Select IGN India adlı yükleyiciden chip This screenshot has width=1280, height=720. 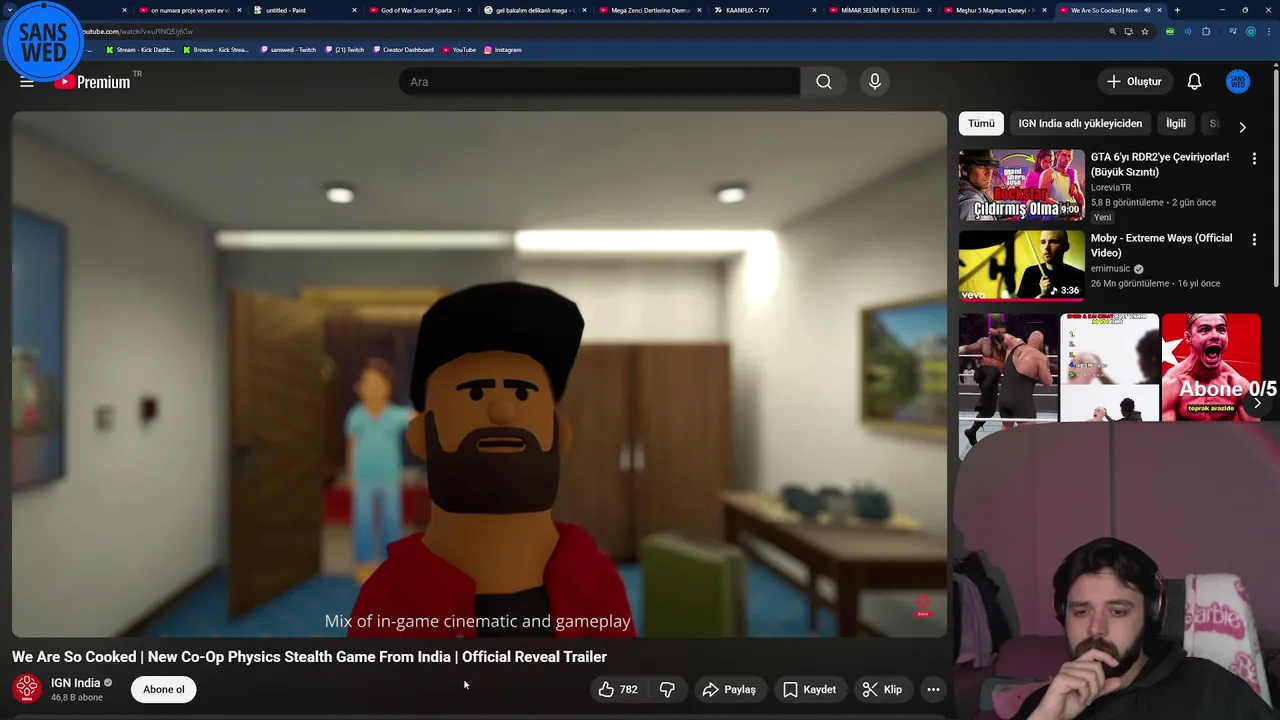1080,123
